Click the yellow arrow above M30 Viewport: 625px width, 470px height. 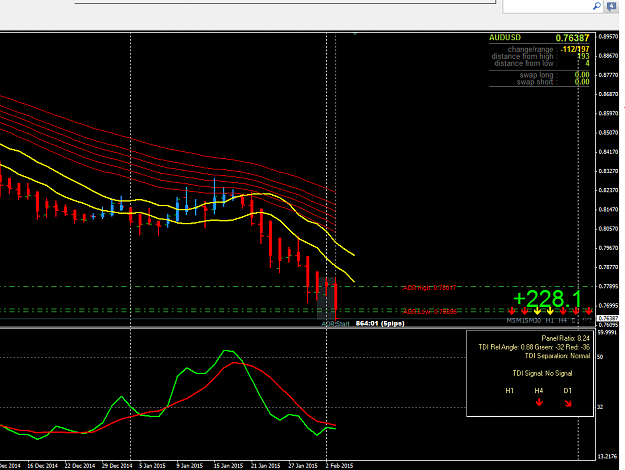point(537,311)
